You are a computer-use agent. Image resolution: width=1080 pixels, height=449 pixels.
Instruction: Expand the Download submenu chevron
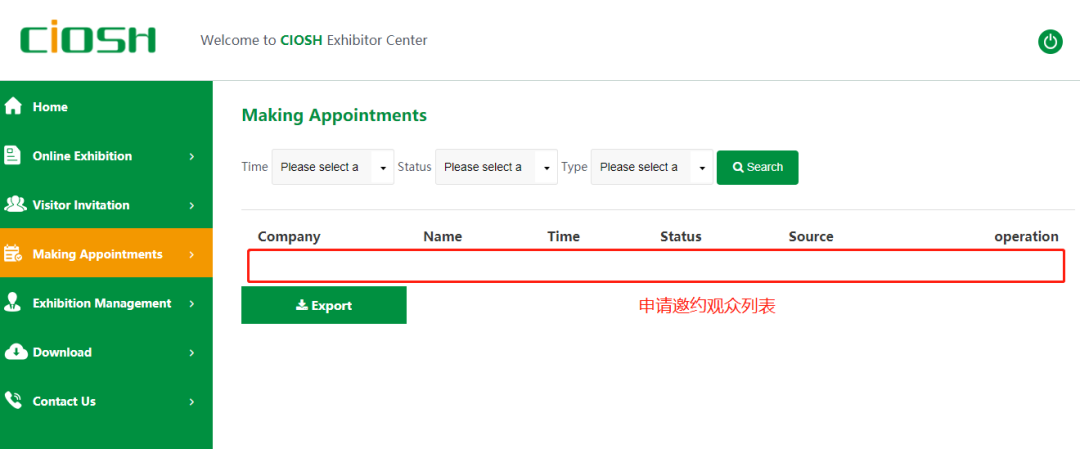192,353
